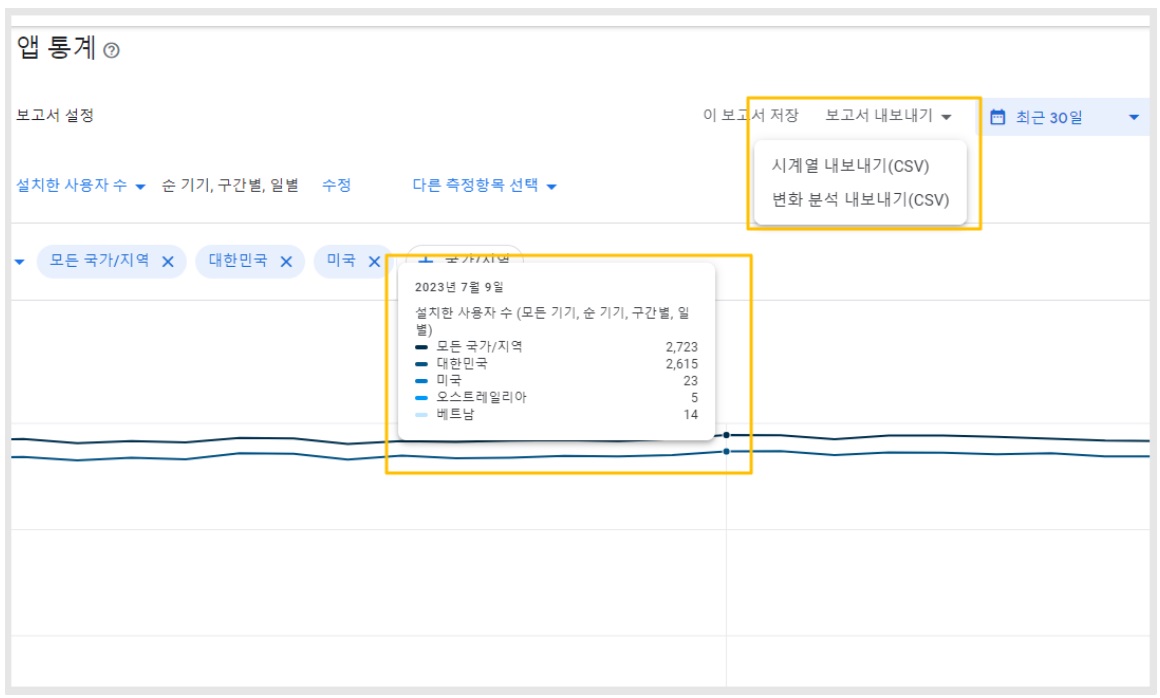Open the 최근 30일 date range dropdown arrow

click(x=1133, y=117)
